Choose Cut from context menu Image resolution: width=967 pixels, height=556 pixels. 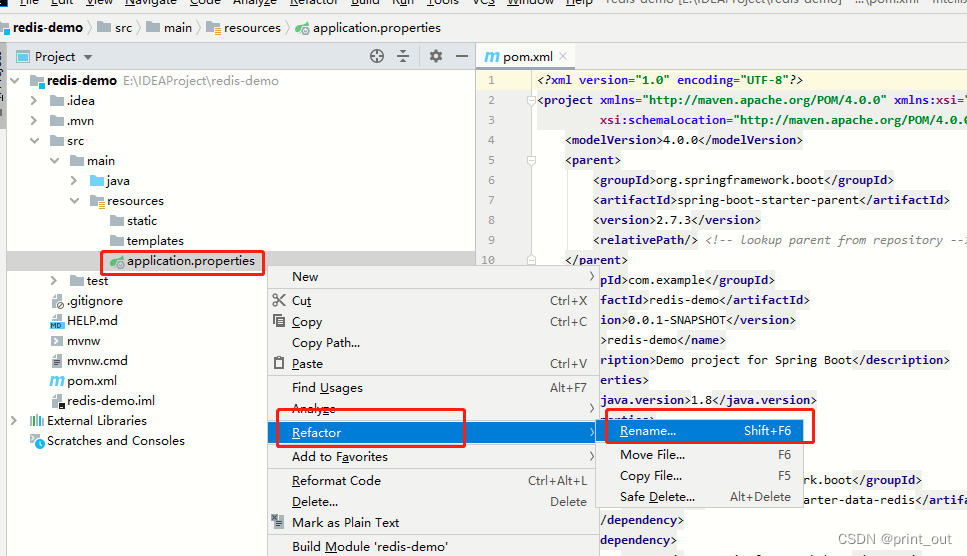pyautogui.click(x=433, y=301)
